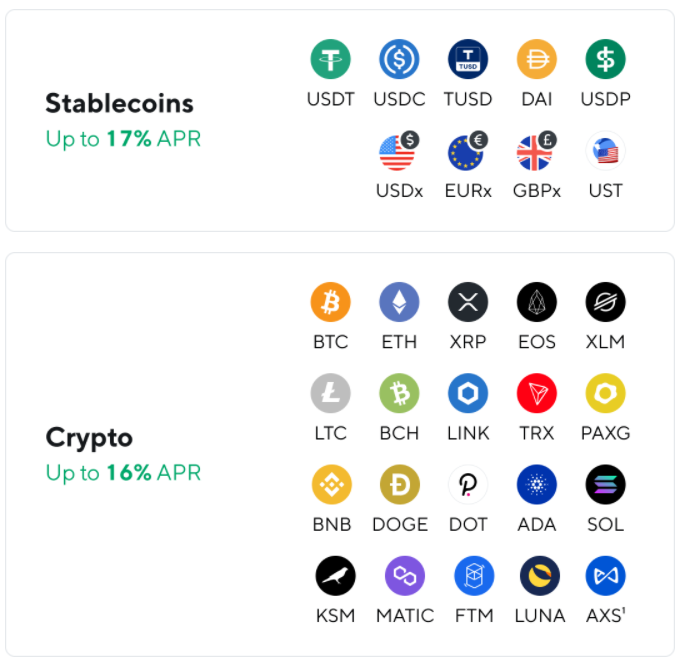The height and width of the screenshot is (663, 686).
Task: Select the ETH Ethereum icon
Action: point(399,302)
